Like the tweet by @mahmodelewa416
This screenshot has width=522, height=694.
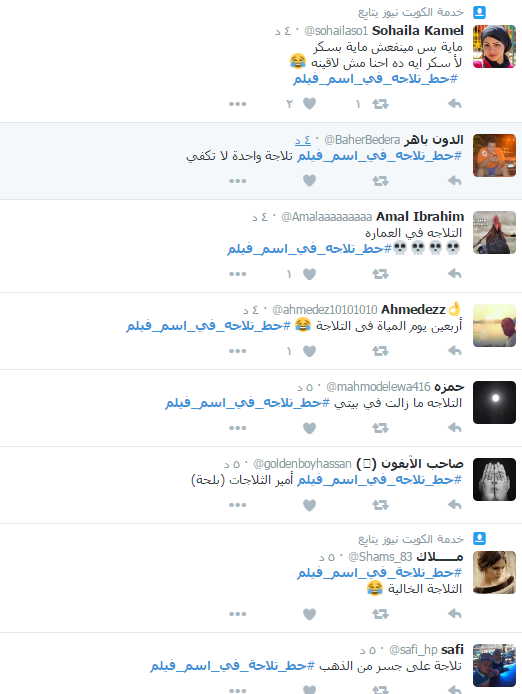309,428
